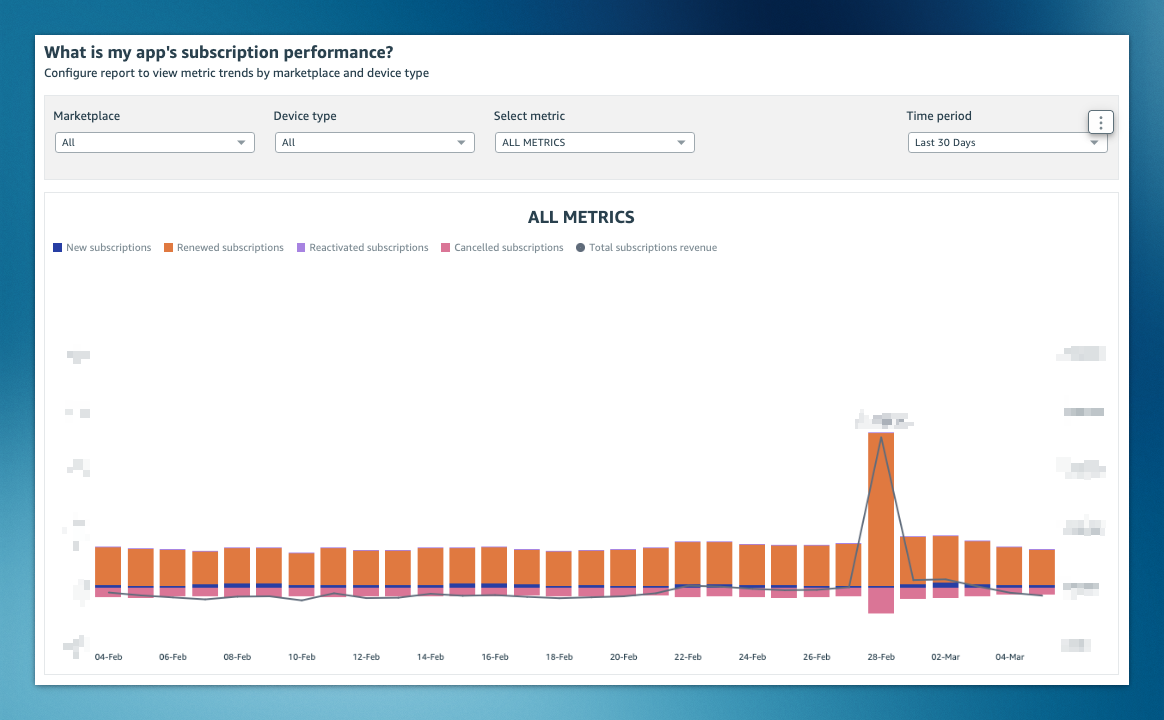Viewport: 1164px width, 720px height.
Task: Toggle the New subscriptions series visibility
Action: point(102,247)
